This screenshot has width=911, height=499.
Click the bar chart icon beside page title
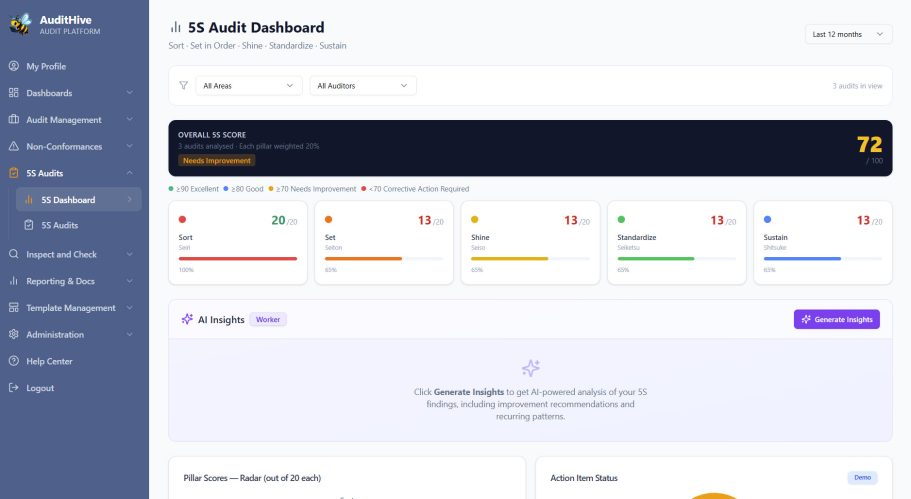(x=175, y=27)
